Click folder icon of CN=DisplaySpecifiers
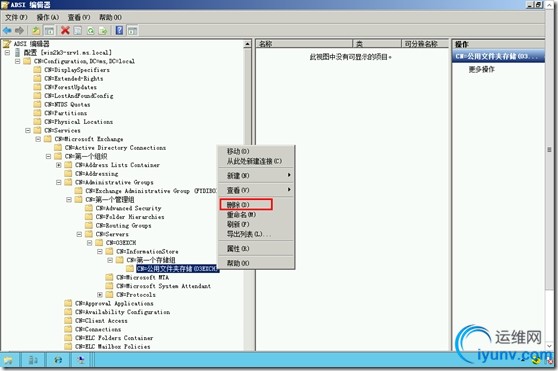 [x=37, y=70]
